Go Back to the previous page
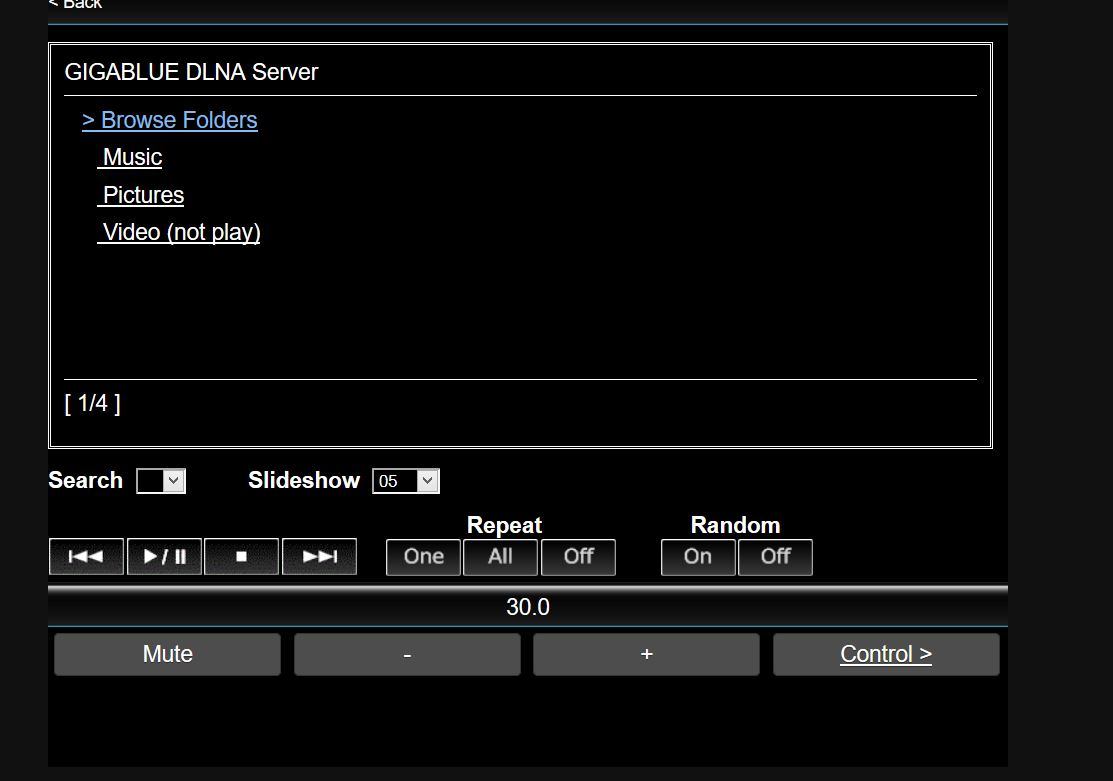 (x=75, y=4)
